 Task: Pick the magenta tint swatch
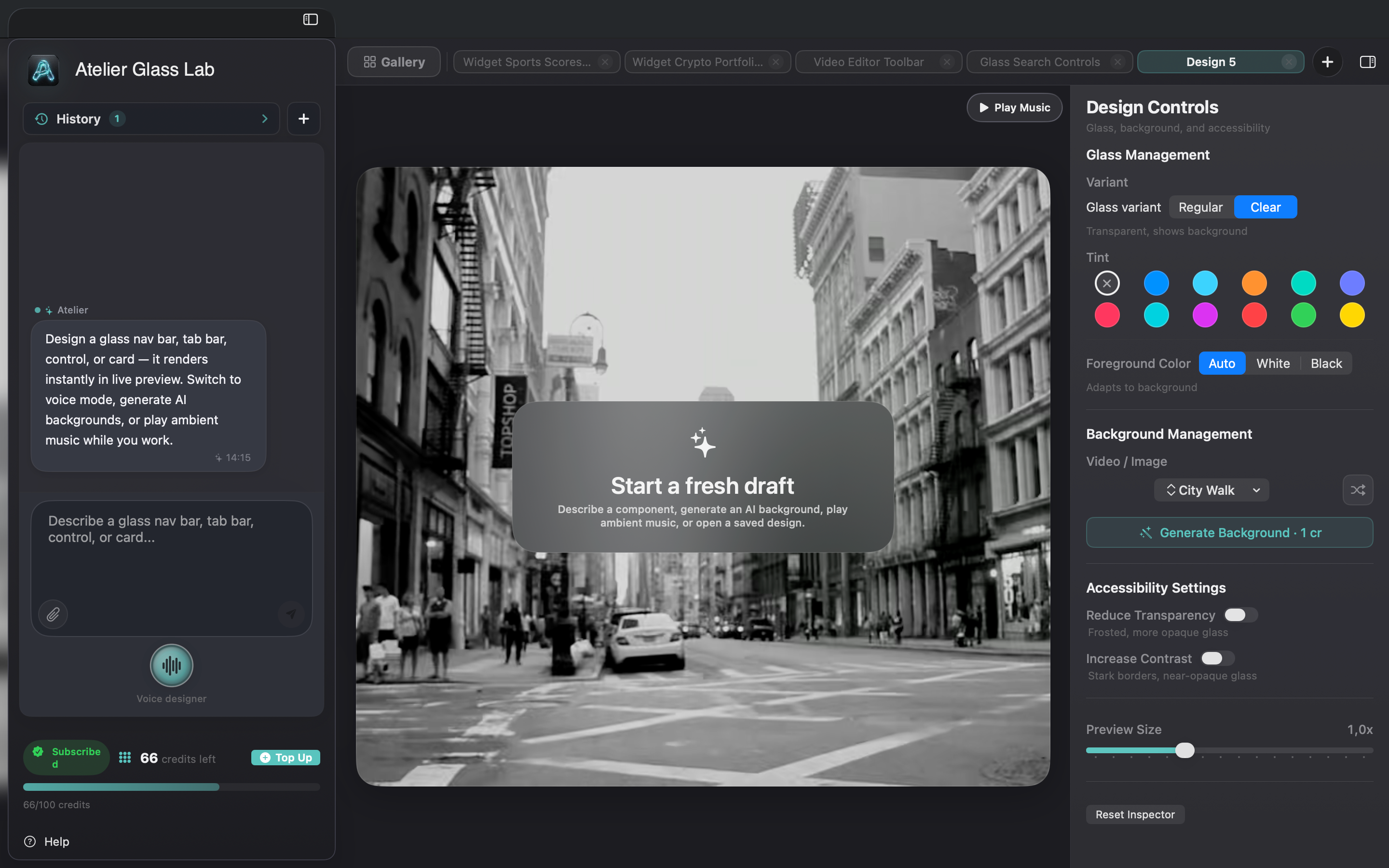click(x=1205, y=315)
